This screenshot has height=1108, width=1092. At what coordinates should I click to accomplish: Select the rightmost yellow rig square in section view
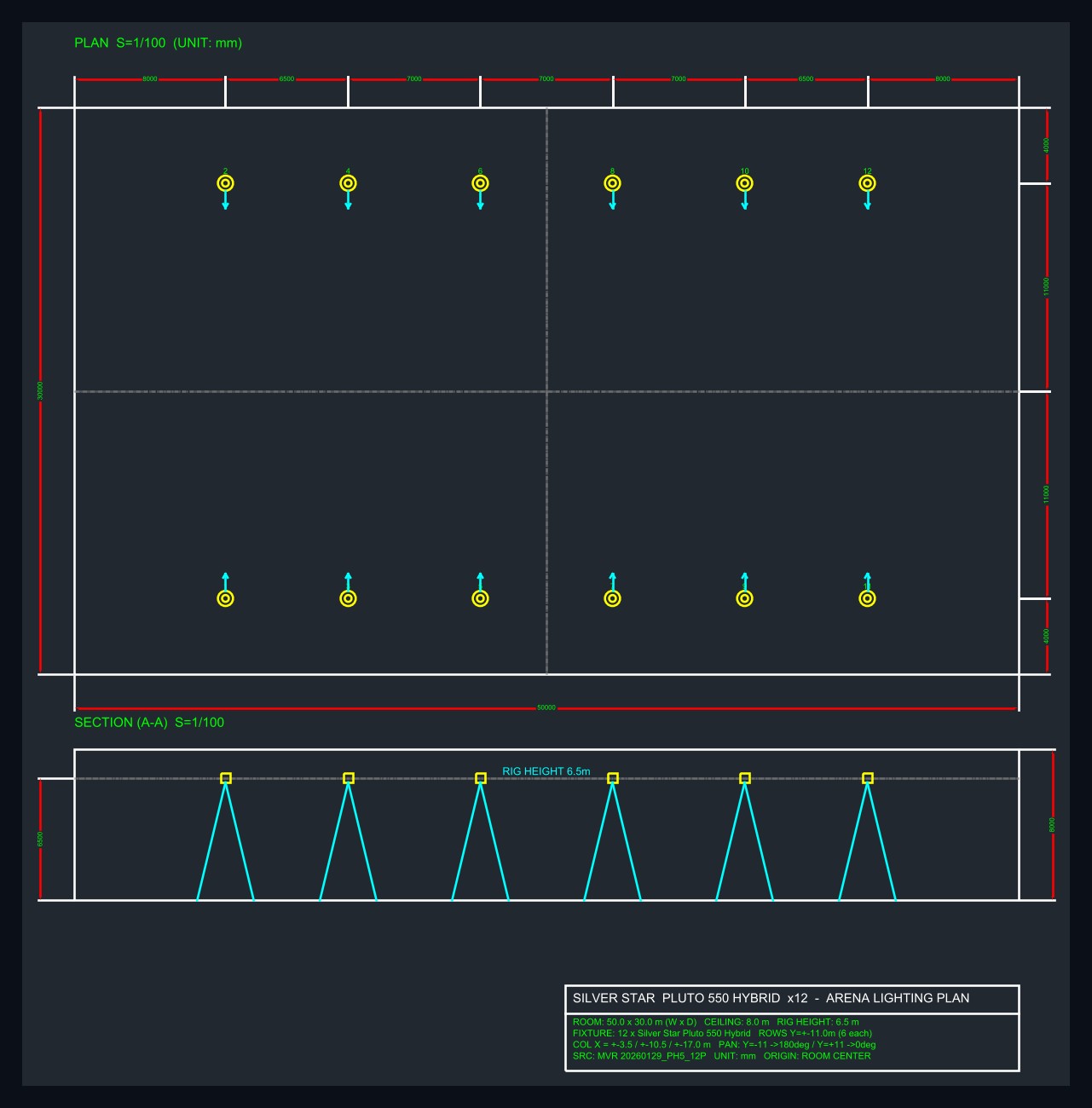pos(868,778)
